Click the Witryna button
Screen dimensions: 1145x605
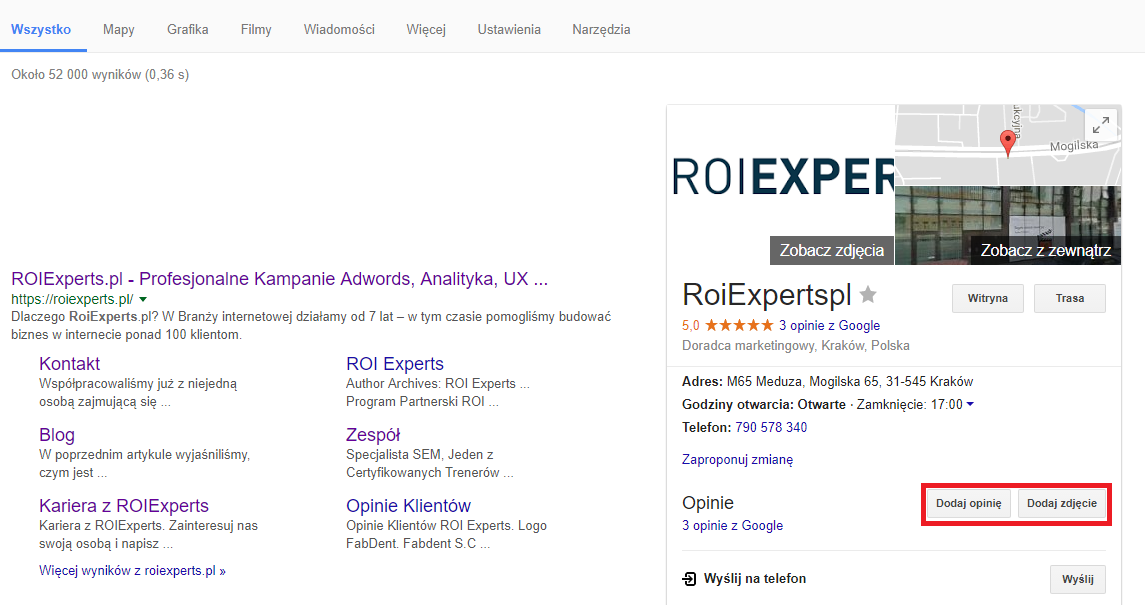[x=987, y=298]
